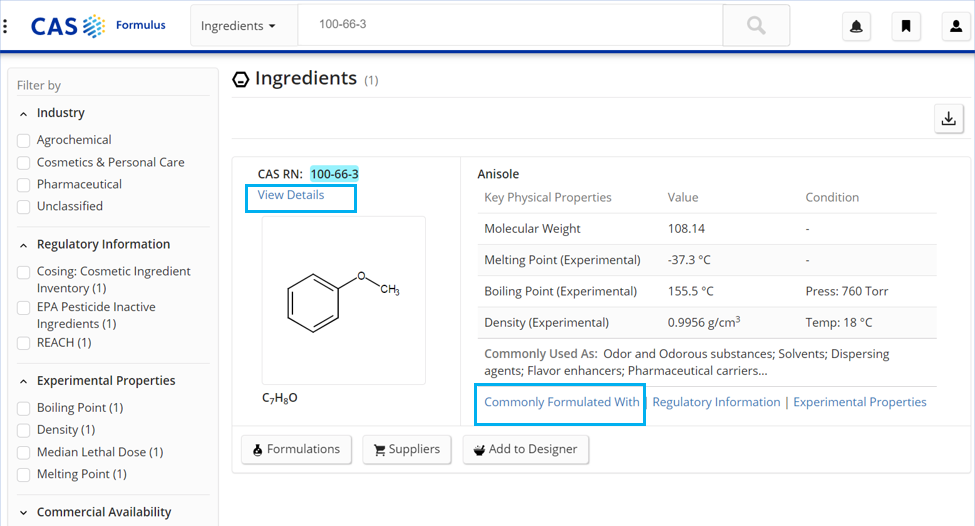Collapse the Experimental Properties filter section

(x=24, y=381)
